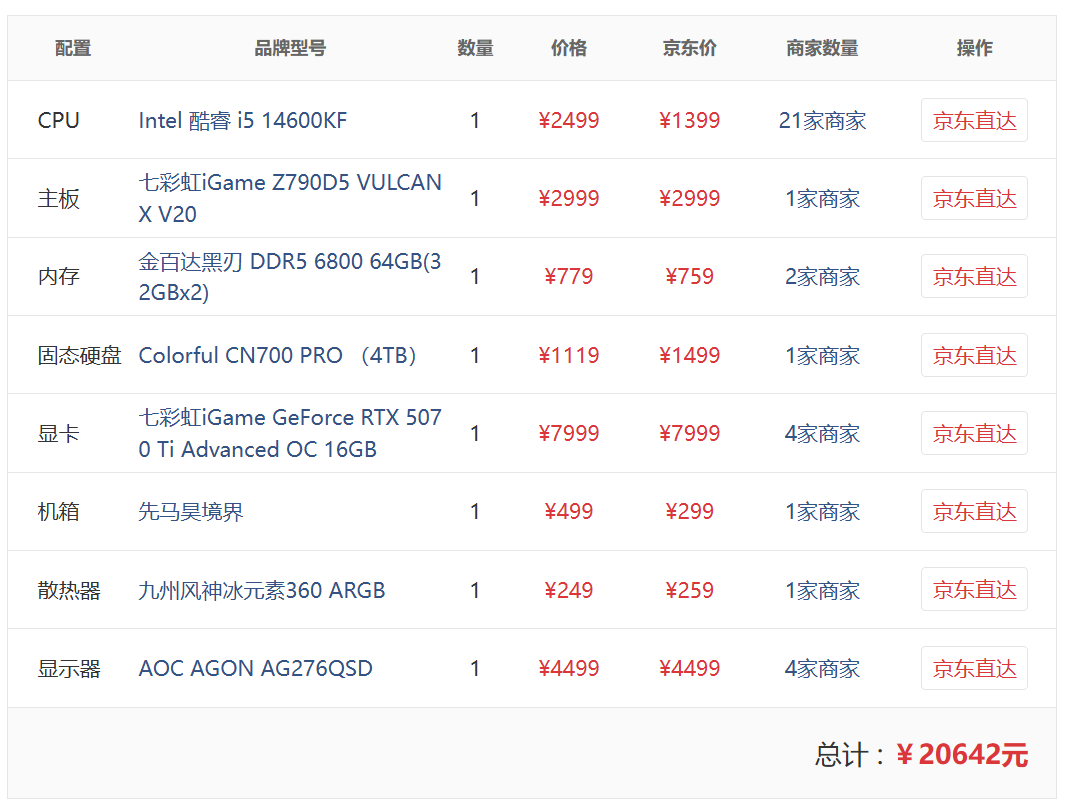Open the 七彩虹iGame Z790D5 VULCAN motherboard link
1066x811 pixels.
(290, 199)
